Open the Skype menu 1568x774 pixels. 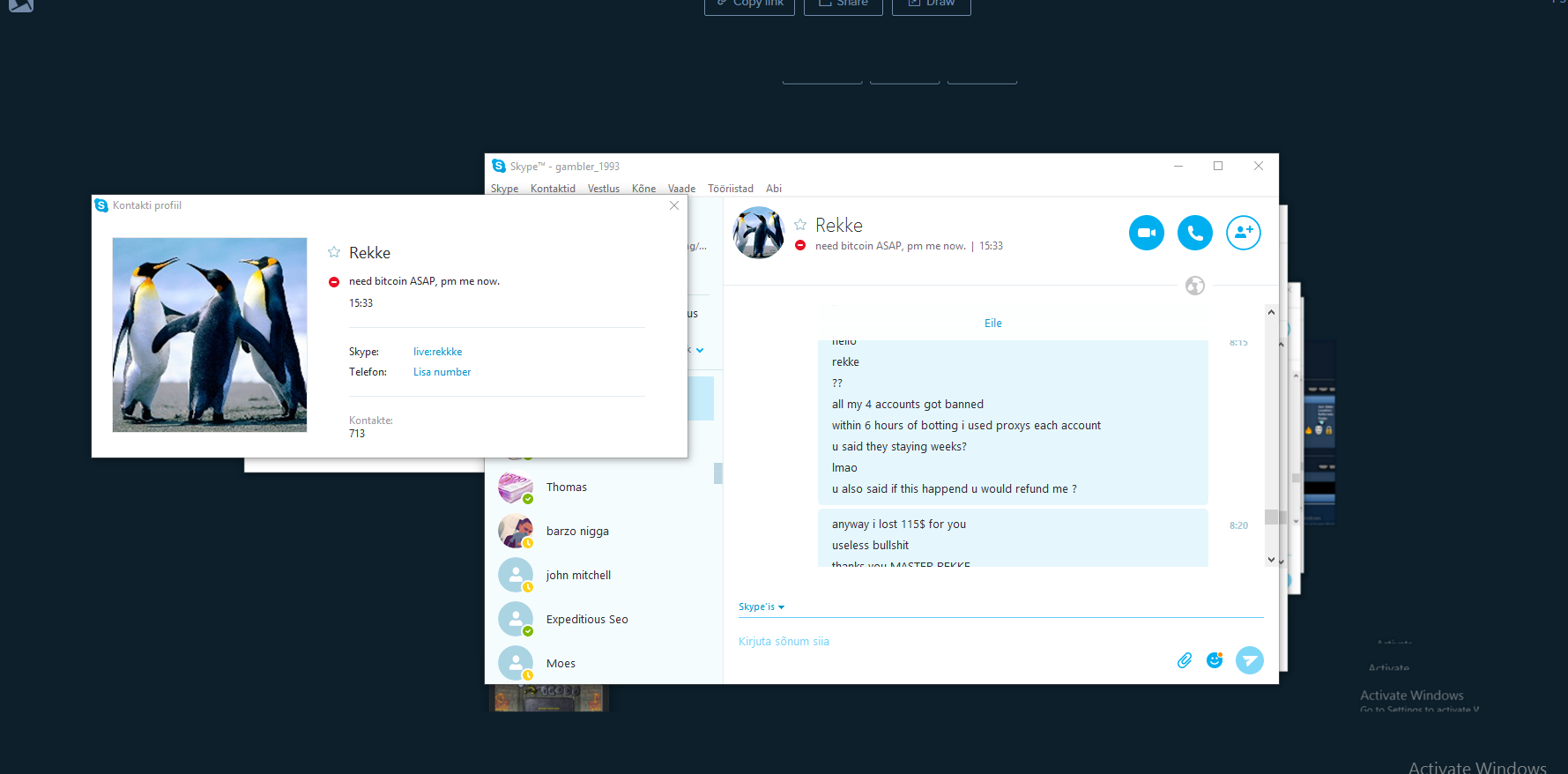(504, 189)
